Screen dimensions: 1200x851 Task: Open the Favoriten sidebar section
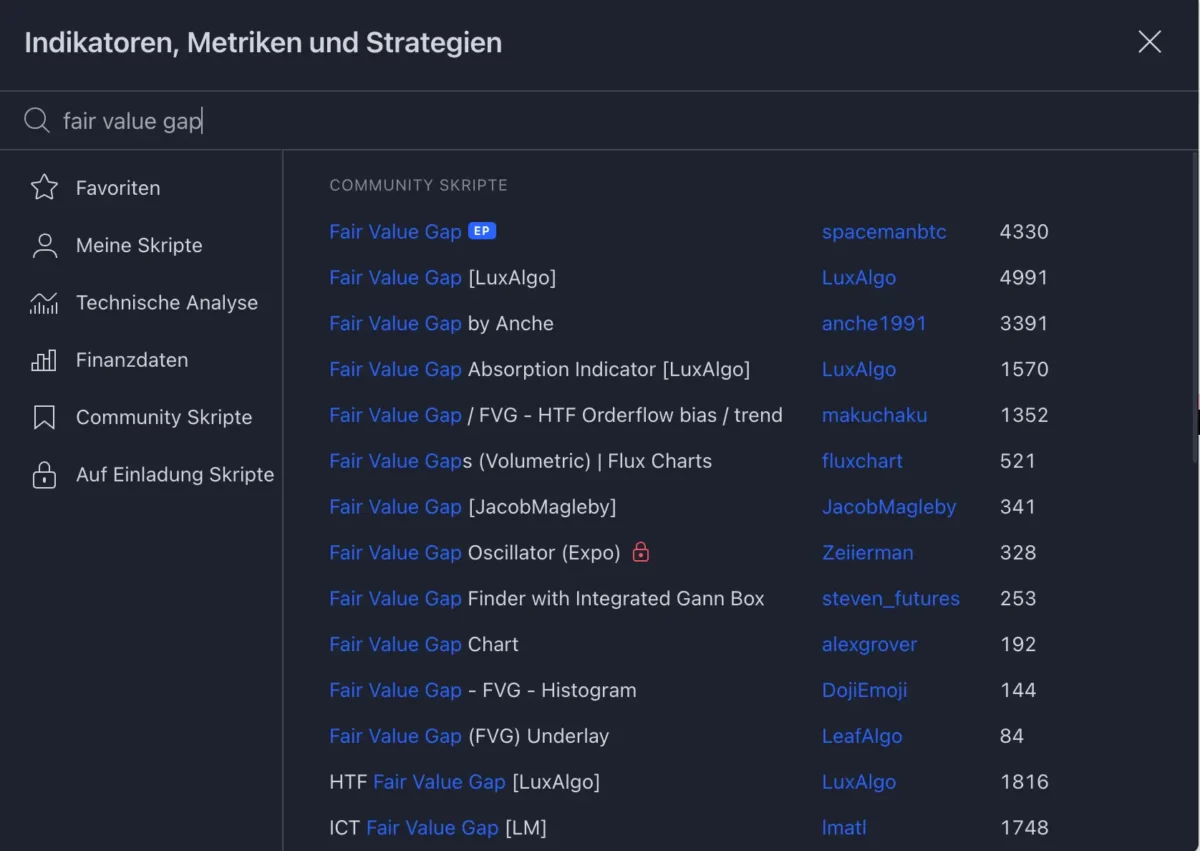pyautogui.click(x=117, y=187)
